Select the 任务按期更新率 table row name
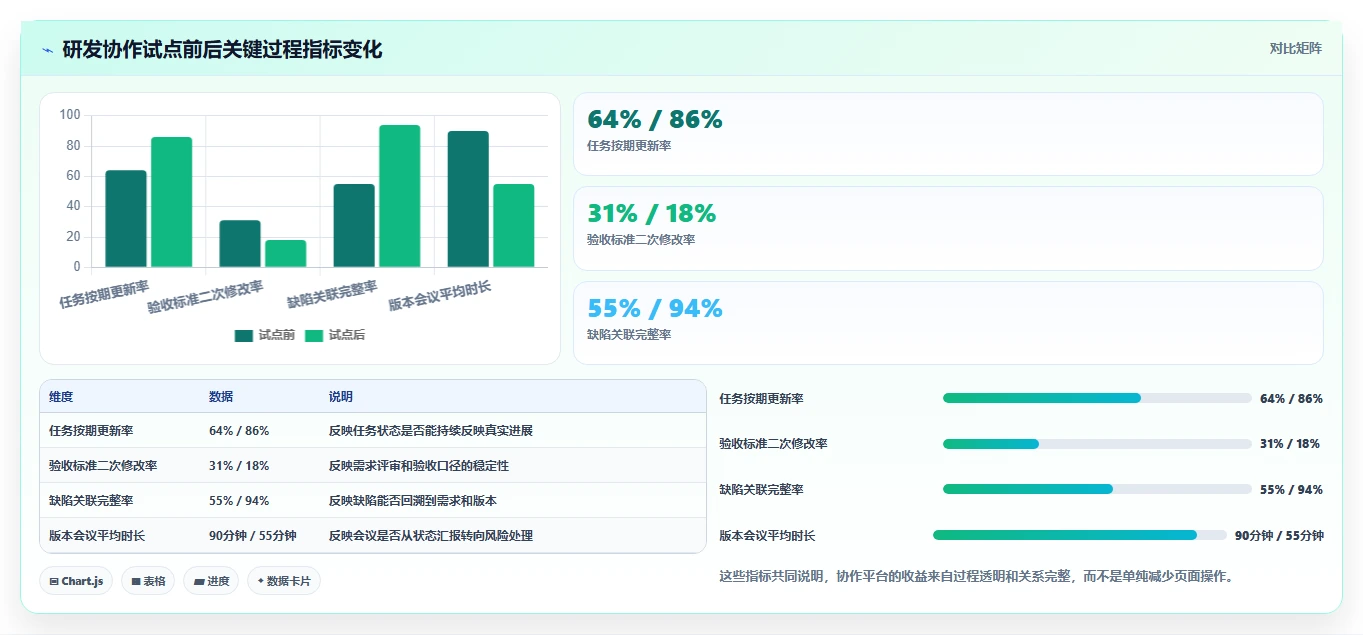Viewport: 1363px width, 635px height. pyautogui.click(x=91, y=431)
